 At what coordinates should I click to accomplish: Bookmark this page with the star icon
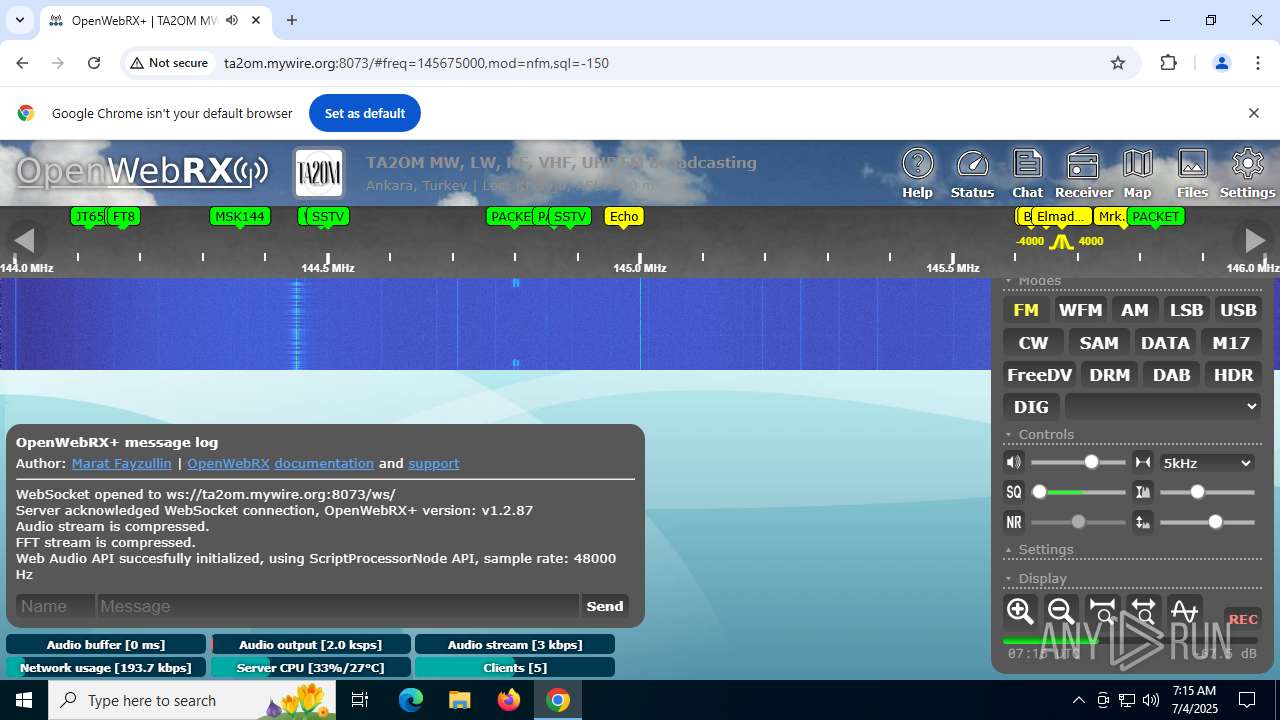(x=1118, y=63)
